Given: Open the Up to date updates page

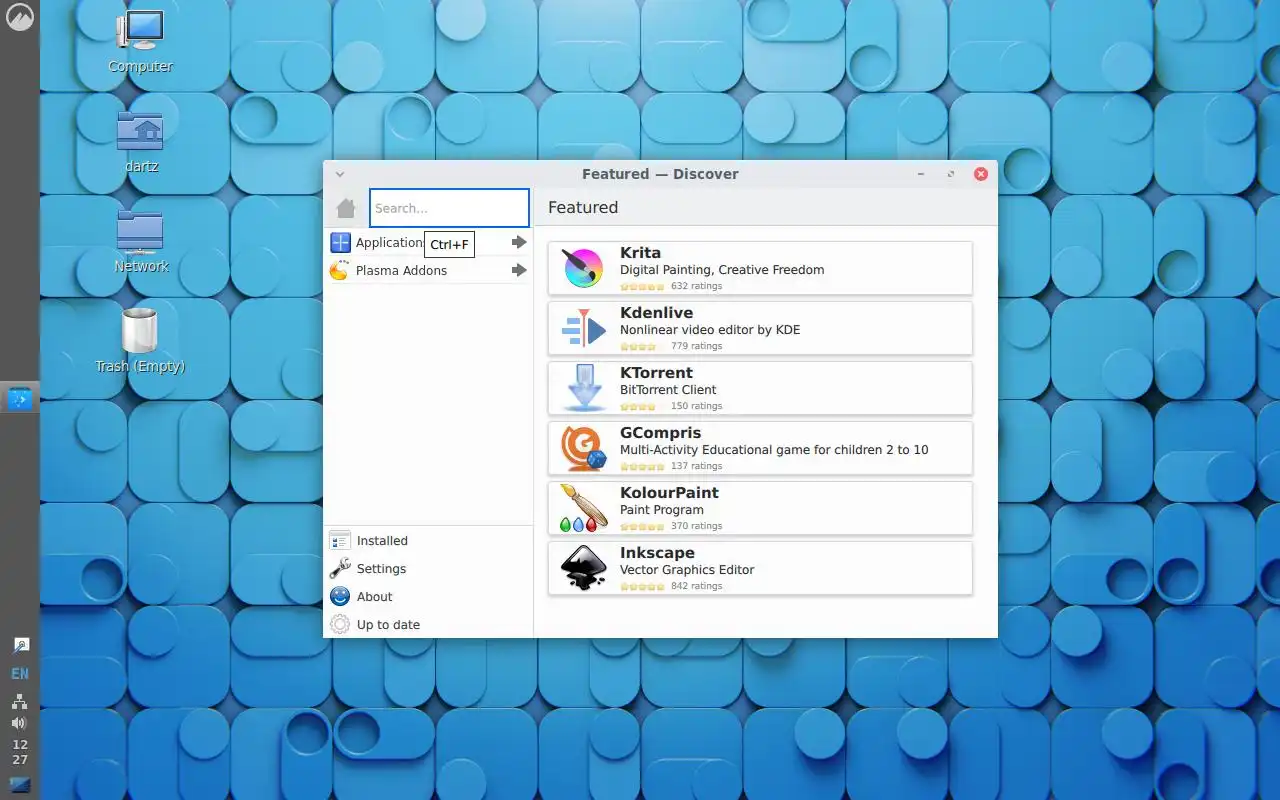Looking at the screenshot, I should click(x=429, y=624).
